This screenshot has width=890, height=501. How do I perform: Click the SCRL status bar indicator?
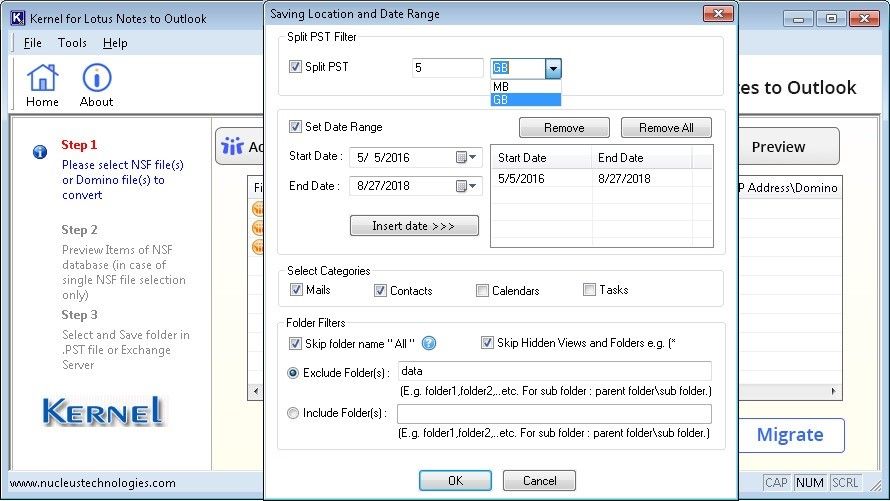pos(845,483)
